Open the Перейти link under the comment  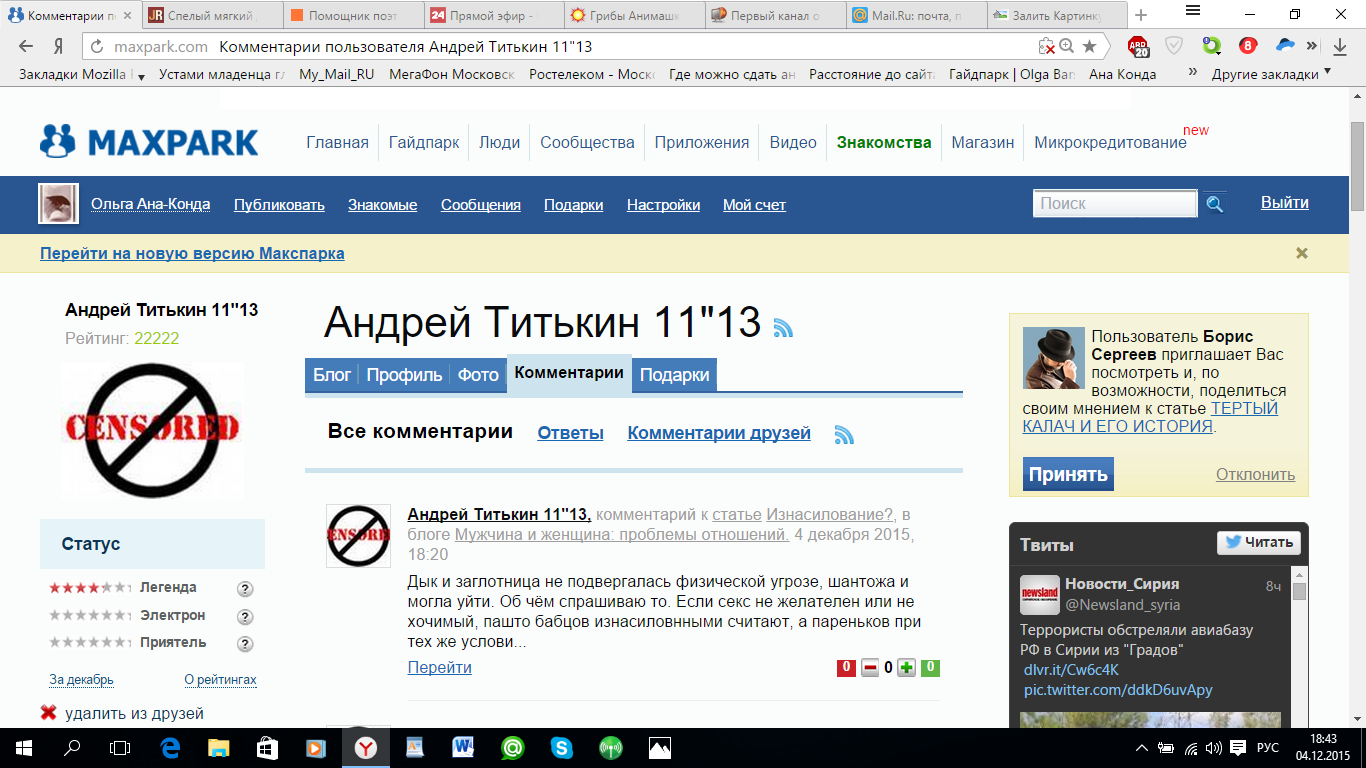(x=439, y=667)
